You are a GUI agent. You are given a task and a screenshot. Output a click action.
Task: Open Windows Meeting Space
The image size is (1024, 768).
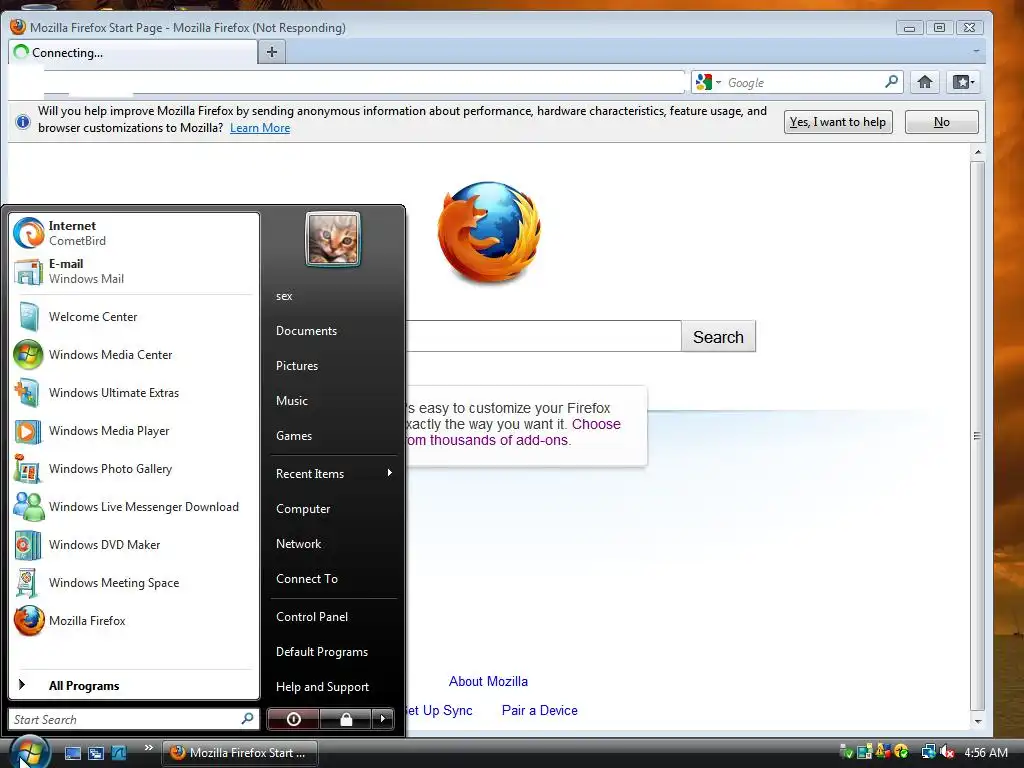tap(134, 583)
